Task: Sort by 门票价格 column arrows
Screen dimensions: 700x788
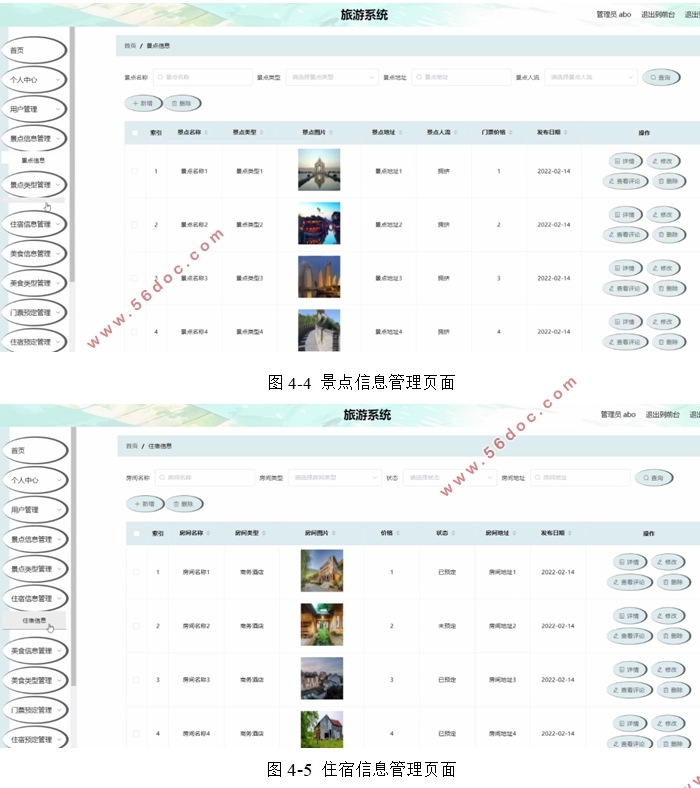Action: pyautogui.click(x=510, y=132)
